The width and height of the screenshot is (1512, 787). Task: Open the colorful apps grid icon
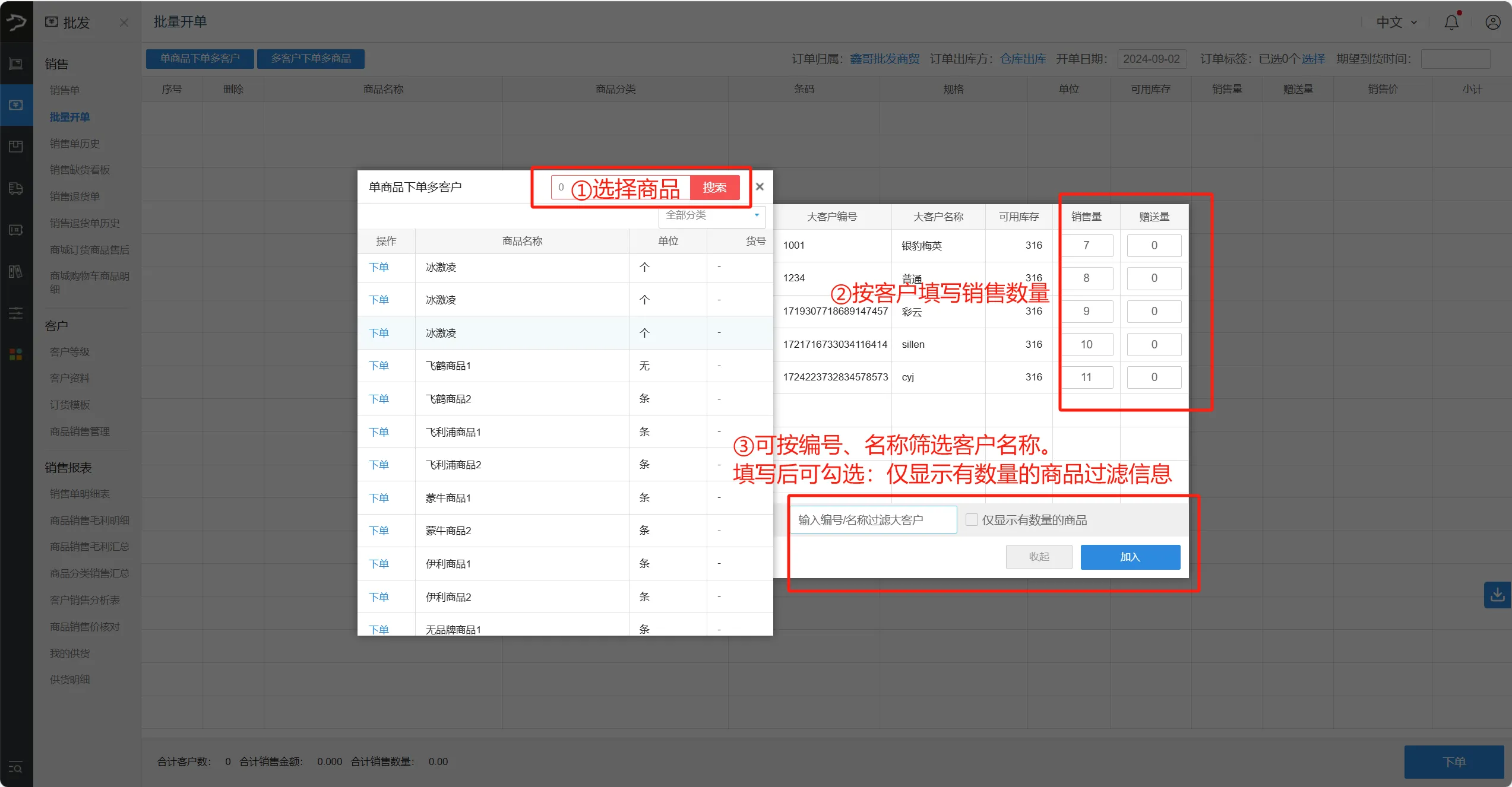[15, 354]
